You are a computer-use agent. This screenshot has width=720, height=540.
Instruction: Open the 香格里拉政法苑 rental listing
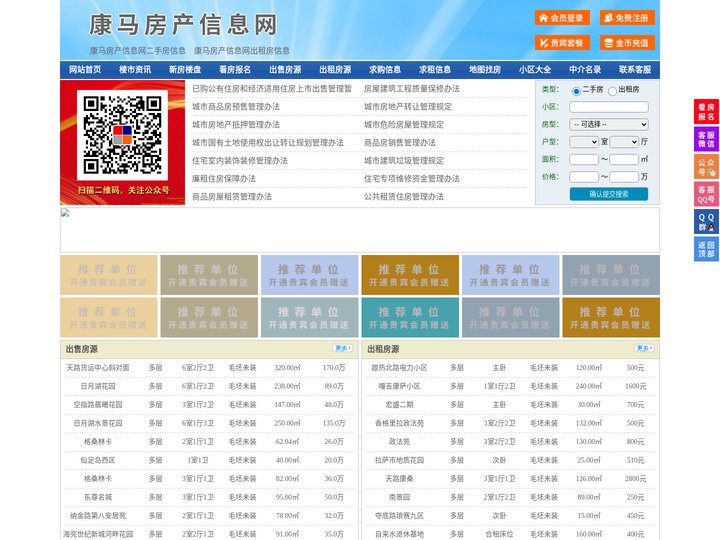[399, 423]
